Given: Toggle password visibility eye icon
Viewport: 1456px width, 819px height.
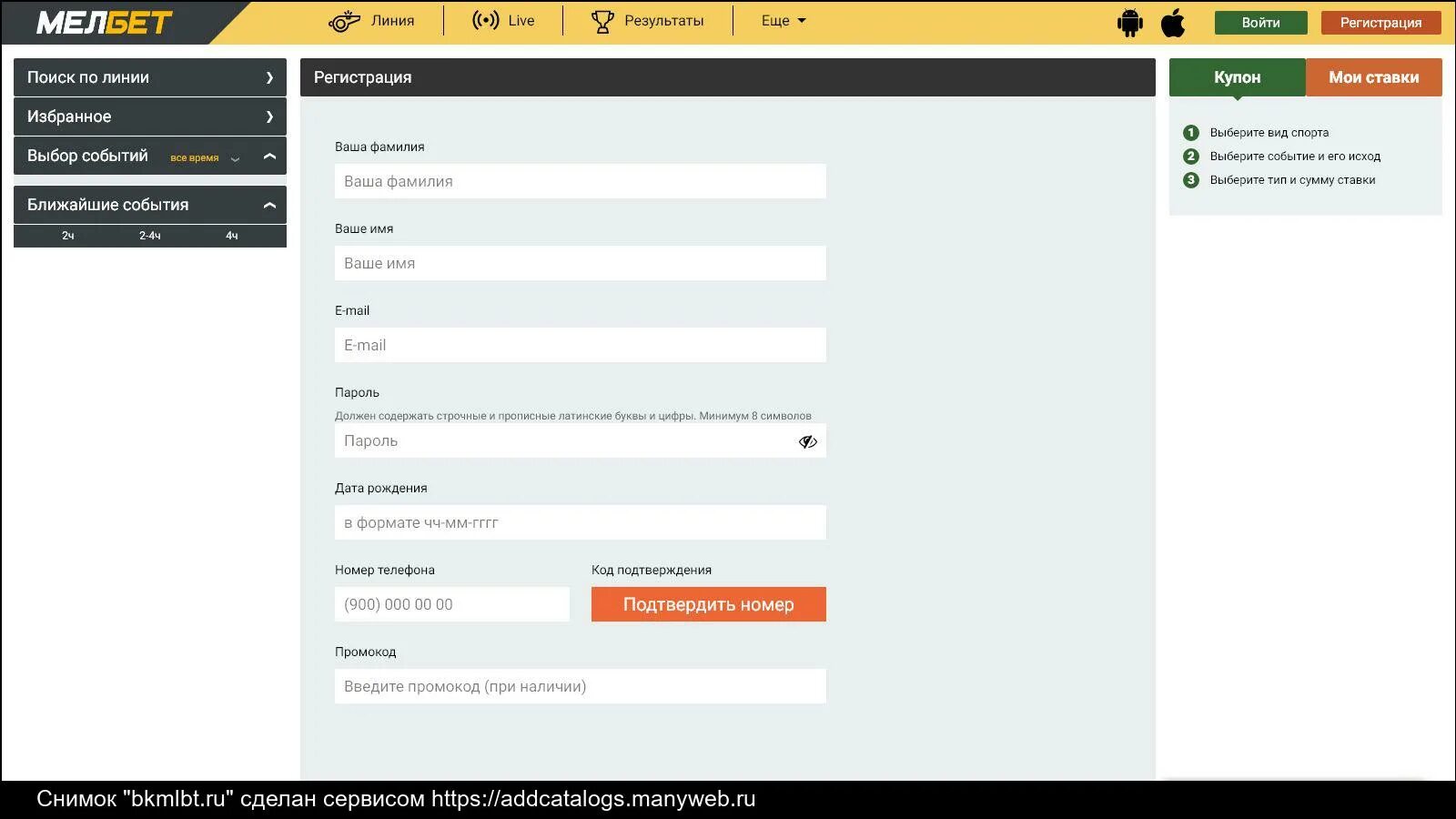Looking at the screenshot, I should click(807, 441).
